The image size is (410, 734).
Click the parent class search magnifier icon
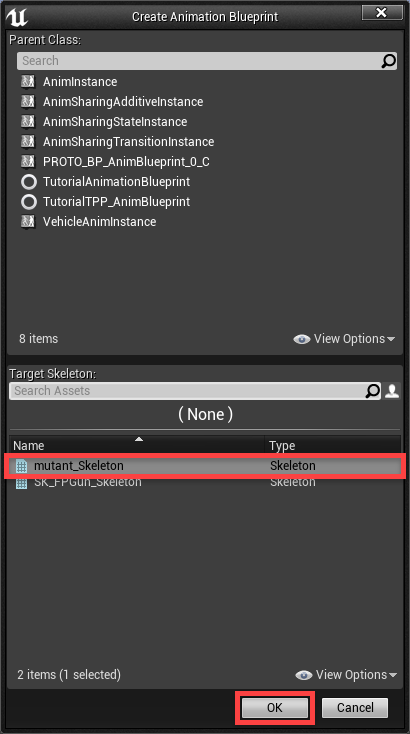tap(388, 61)
